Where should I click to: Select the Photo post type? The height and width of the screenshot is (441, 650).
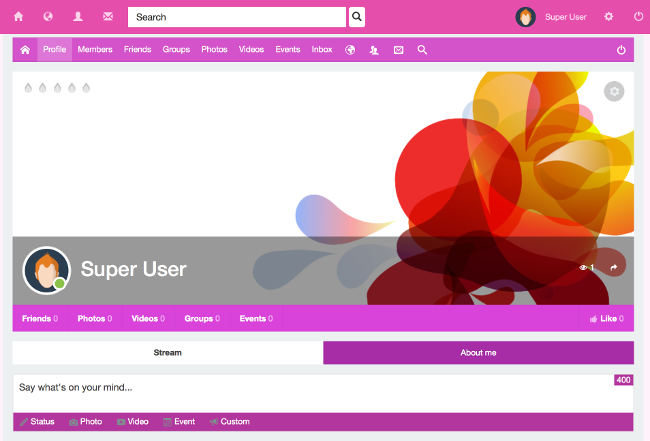click(x=86, y=422)
